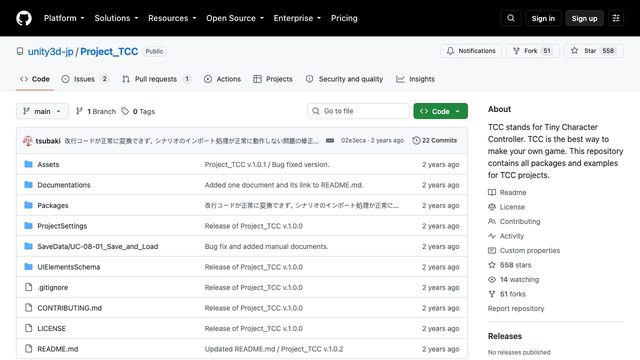Expand the Enterprise menu

coord(297,18)
